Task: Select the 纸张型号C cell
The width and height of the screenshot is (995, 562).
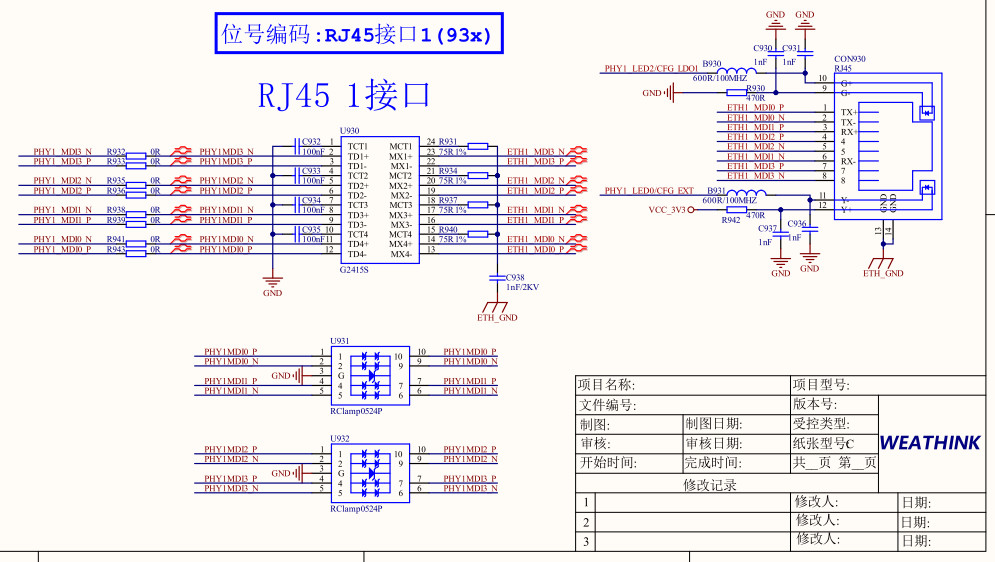Action: (834, 443)
